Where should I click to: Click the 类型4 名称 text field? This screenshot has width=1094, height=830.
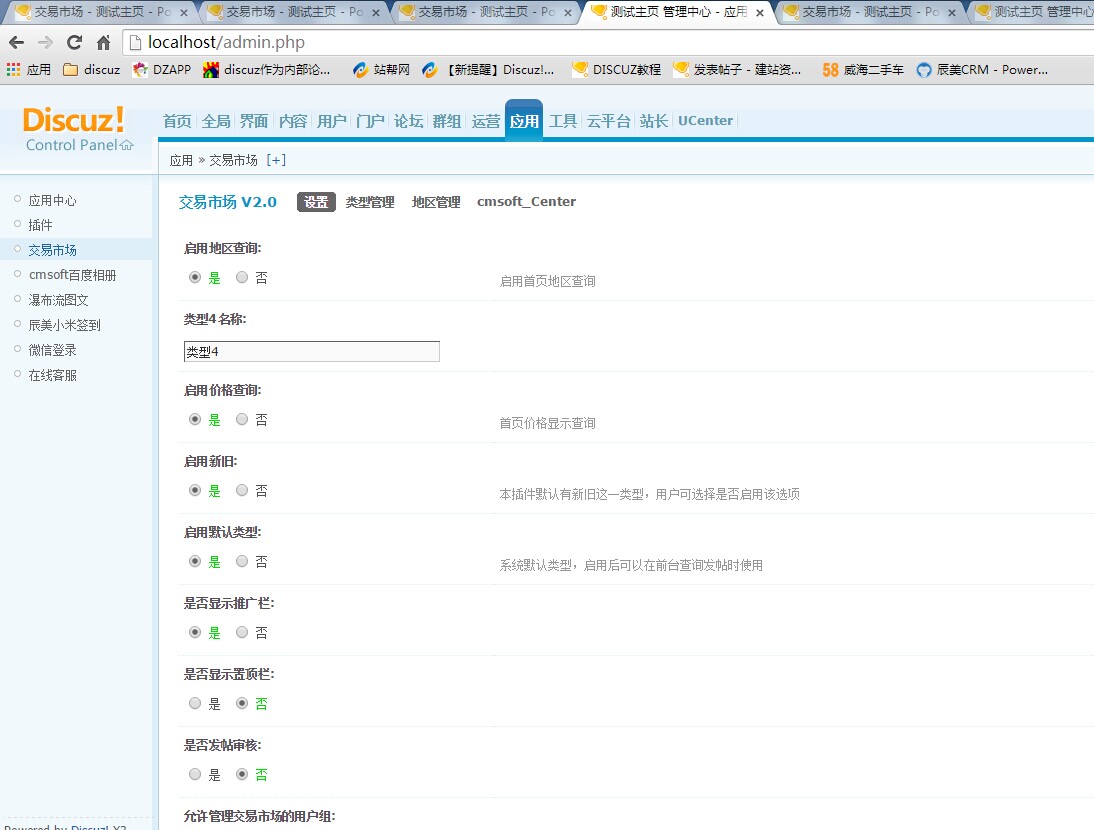[311, 352]
